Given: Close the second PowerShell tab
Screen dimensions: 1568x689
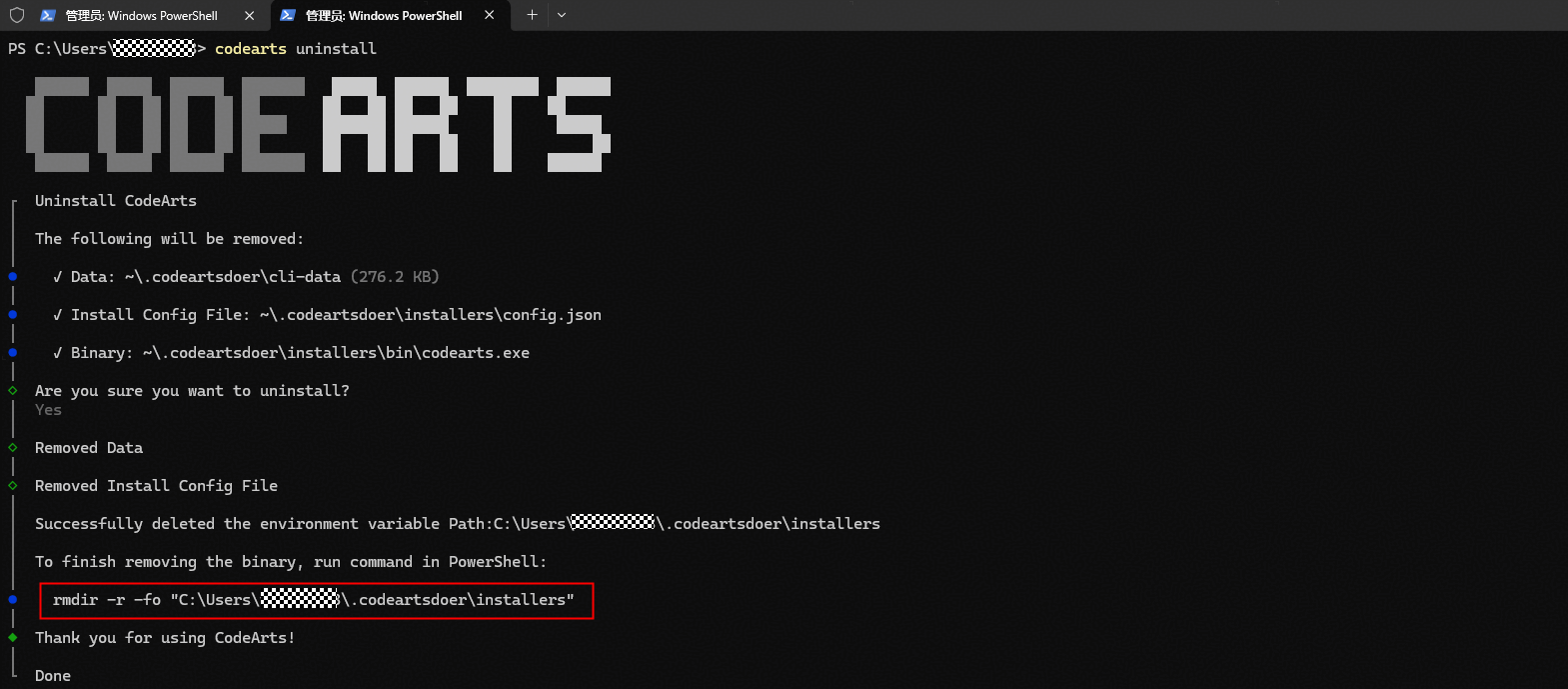Looking at the screenshot, I should click(489, 15).
